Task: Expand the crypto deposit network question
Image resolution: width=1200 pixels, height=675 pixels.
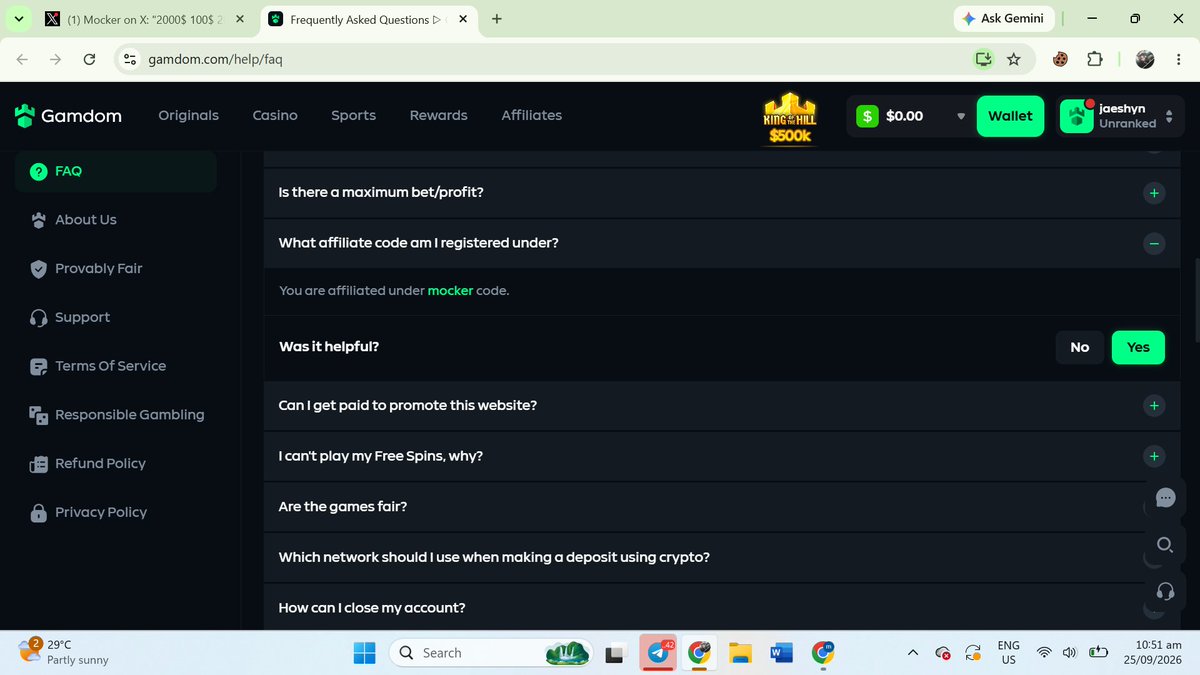Action: click(x=720, y=557)
